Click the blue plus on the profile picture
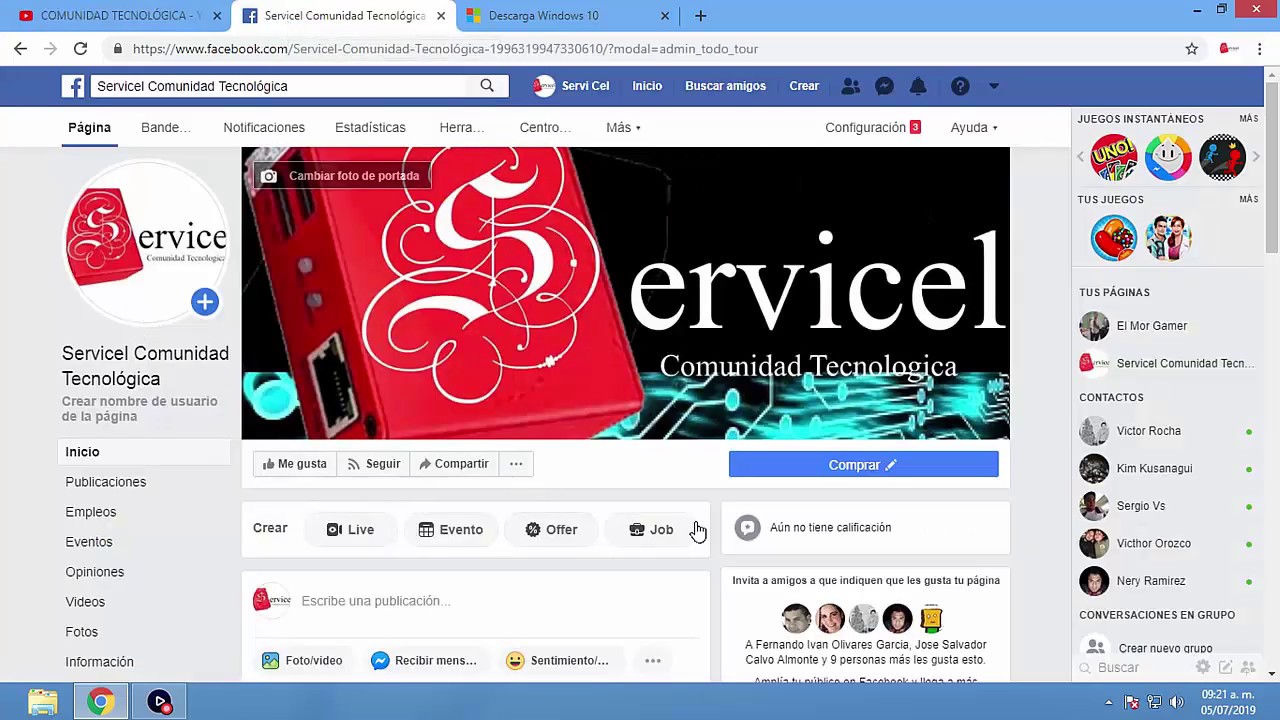The image size is (1280, 720). click(205, 302)
